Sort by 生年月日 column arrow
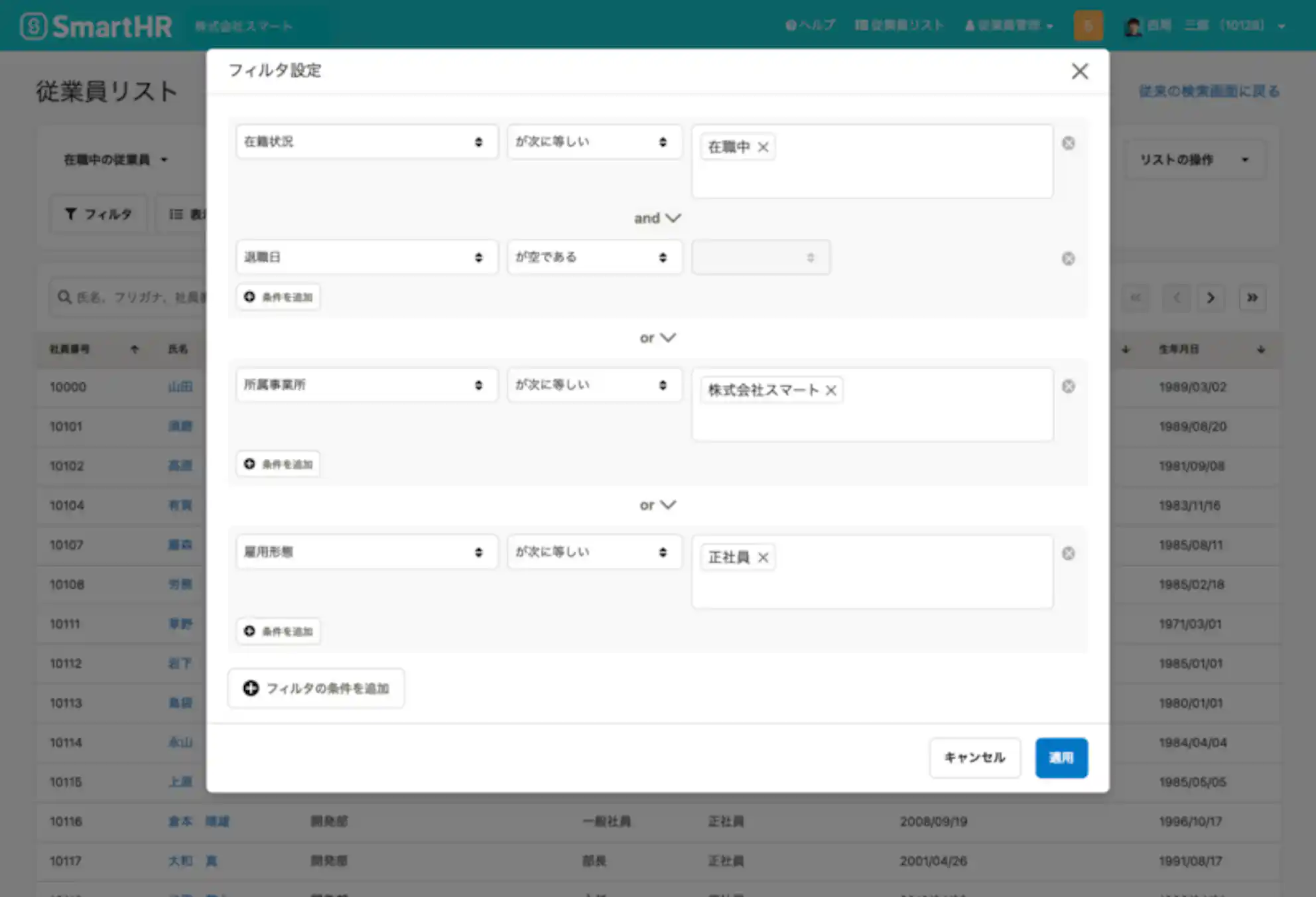Screen dimensions: 1316x897 click(x=1260, y=349)
